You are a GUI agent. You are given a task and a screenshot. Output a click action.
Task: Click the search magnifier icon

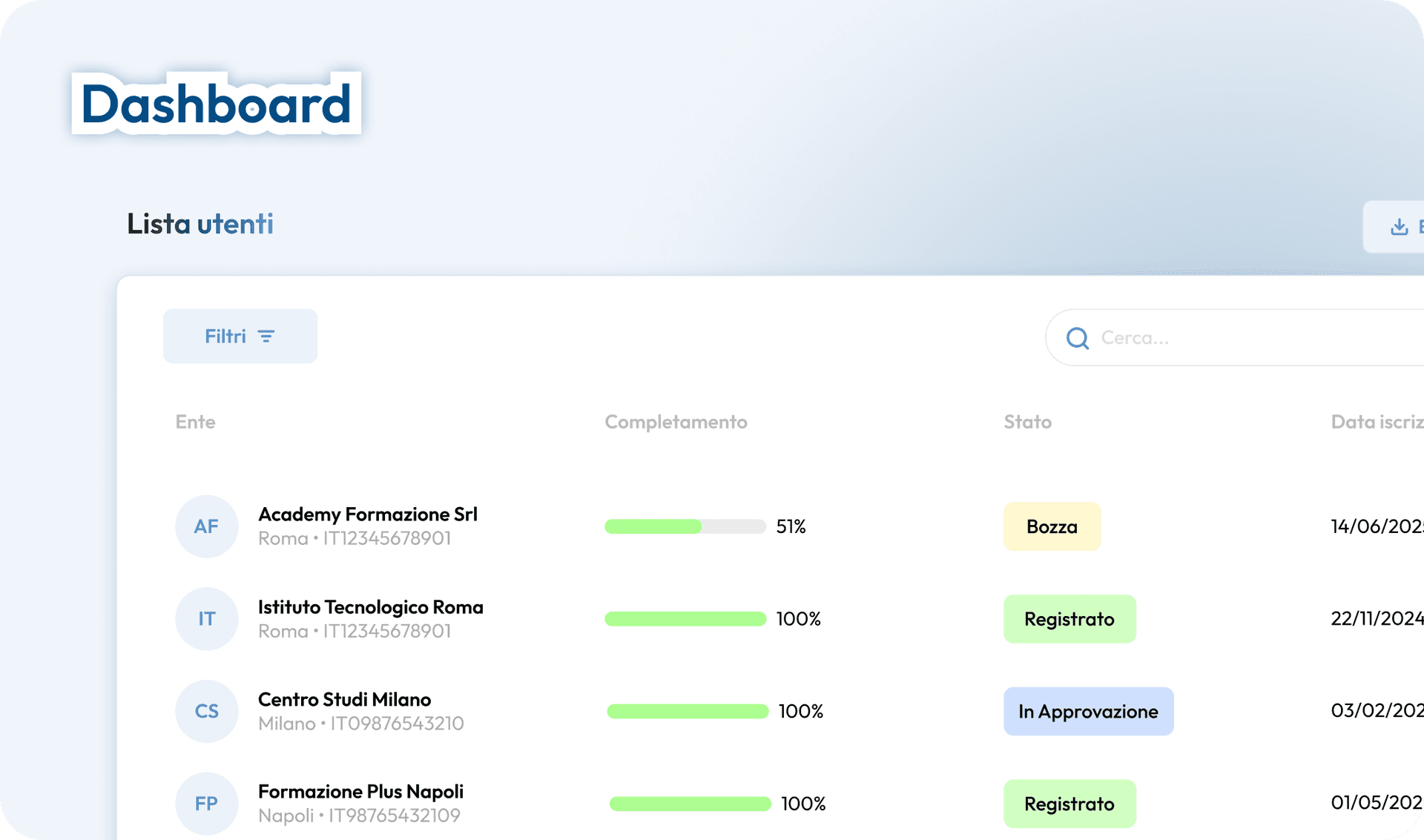(x=1077, y=338)
